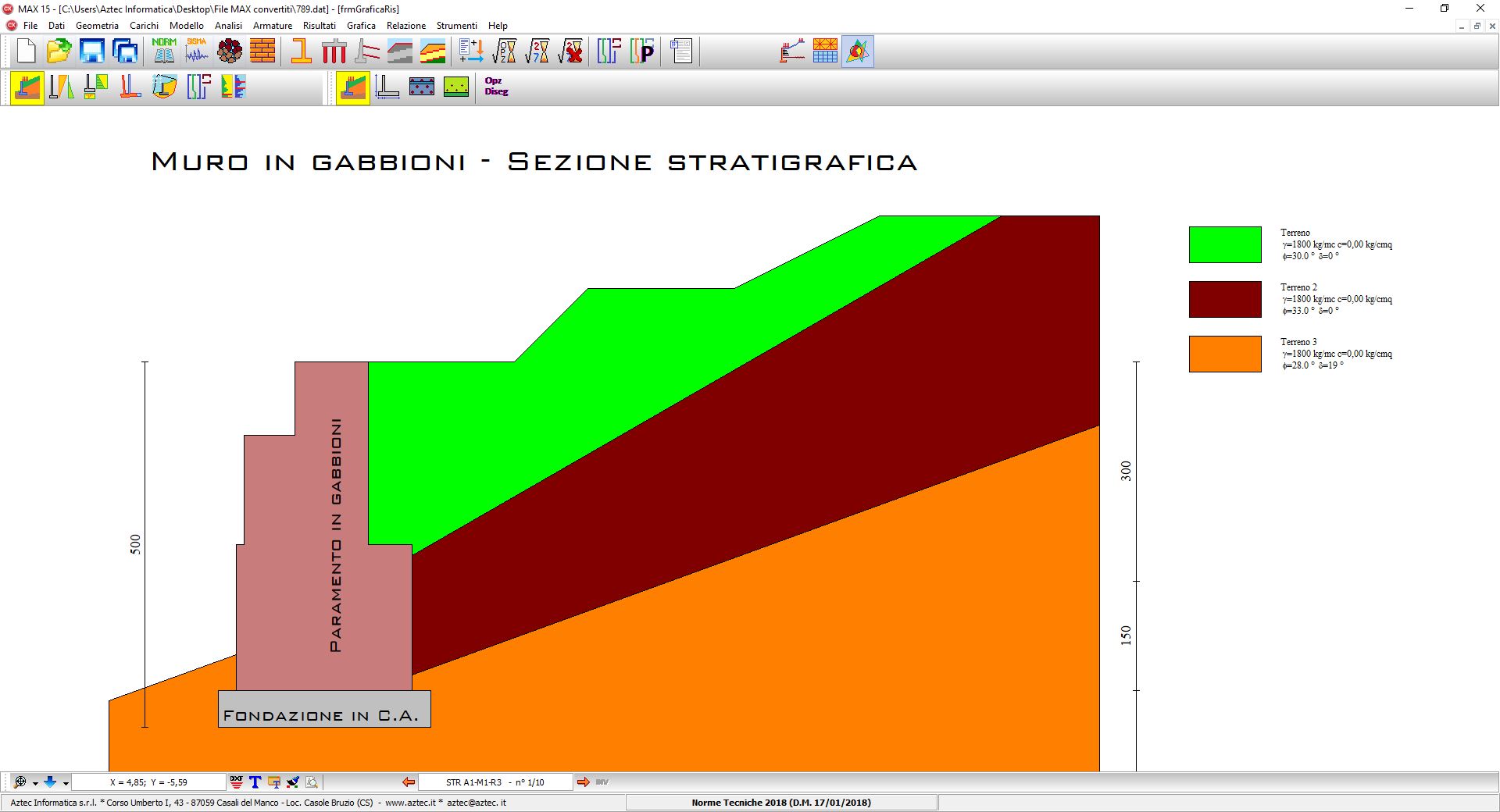This screenshot has width=1500, height=812.
Task: Click the save file floppy icon
Action: pyautogui.click(x=92, y=52)
